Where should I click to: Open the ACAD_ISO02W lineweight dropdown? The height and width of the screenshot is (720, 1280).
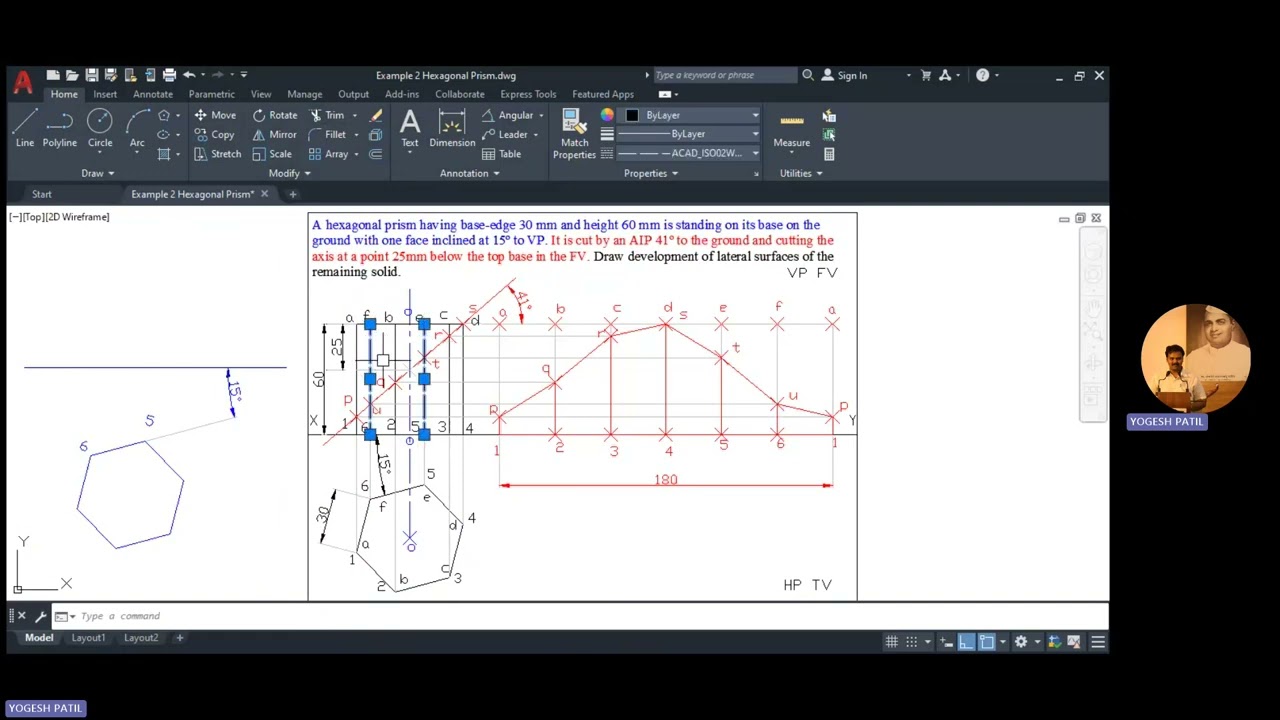(x=688, y=153)
